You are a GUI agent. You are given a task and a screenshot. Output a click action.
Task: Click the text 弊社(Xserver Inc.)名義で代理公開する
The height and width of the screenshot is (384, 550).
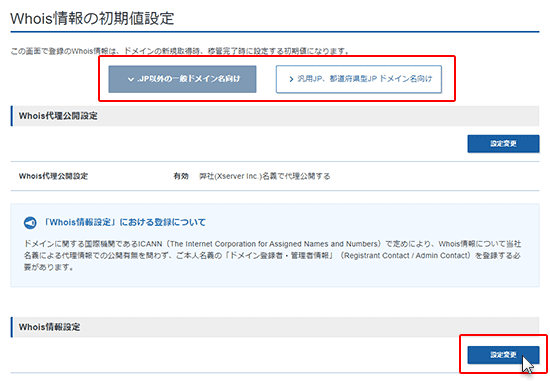[x=264, y=176]
